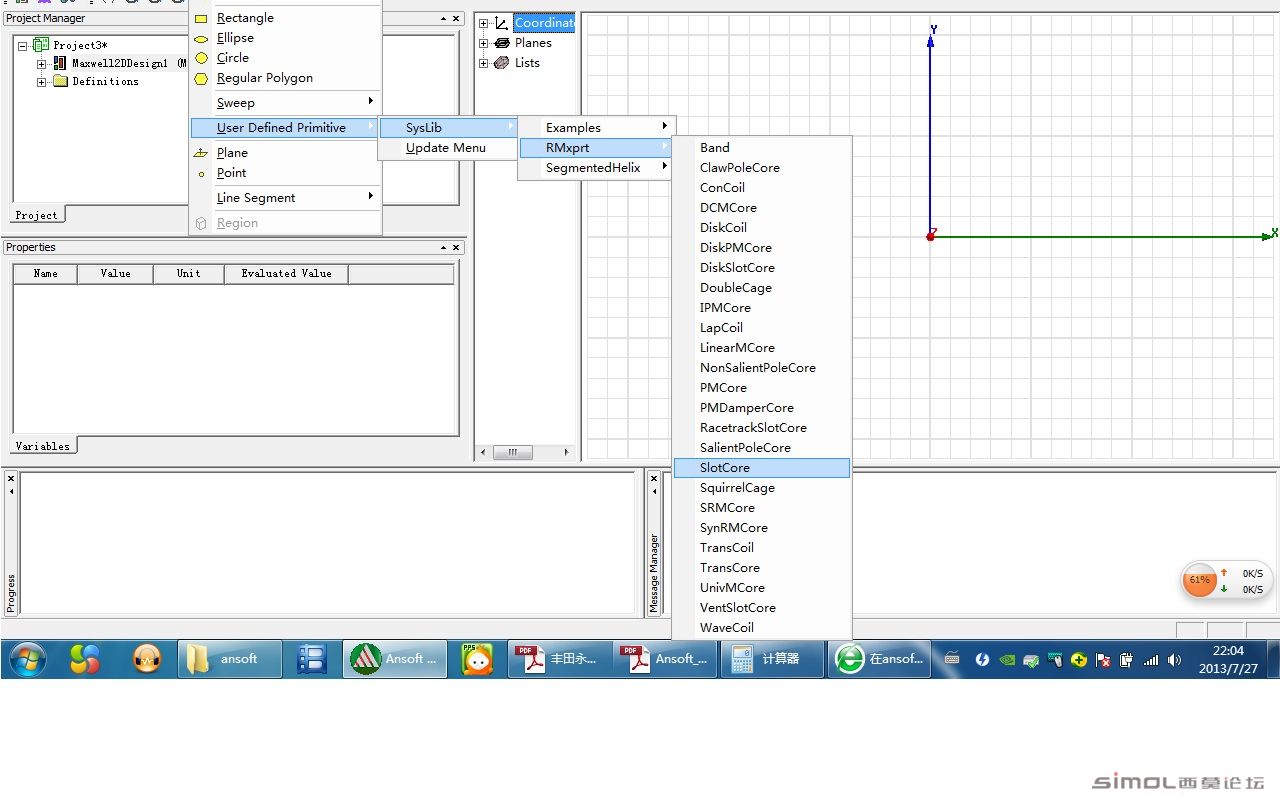Select TransCore primitive
The width and height of the screenshot is (1280, 800).
pos(762,568)
